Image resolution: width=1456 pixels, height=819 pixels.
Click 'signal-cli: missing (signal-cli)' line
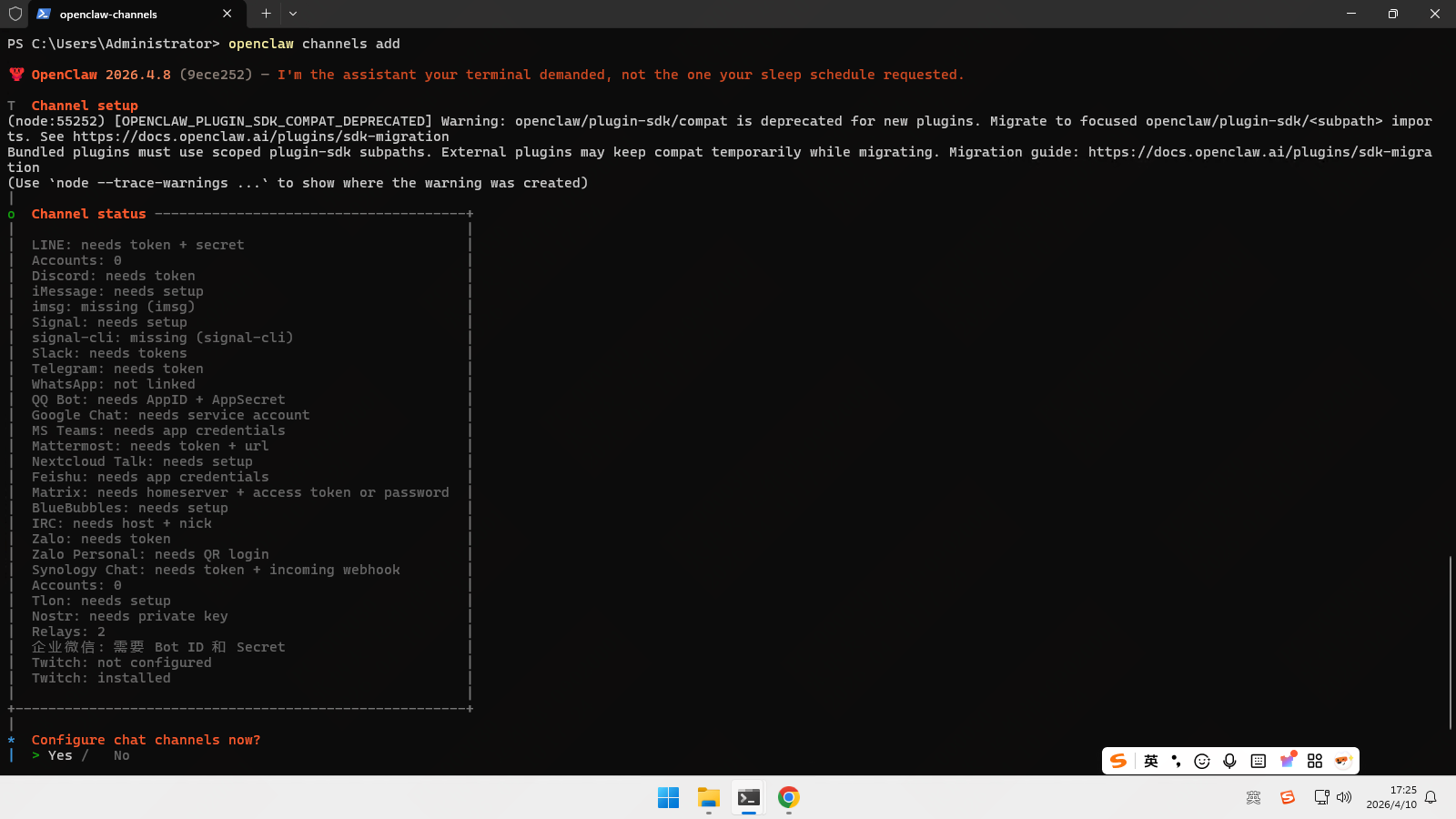click(x=162, y=338)
